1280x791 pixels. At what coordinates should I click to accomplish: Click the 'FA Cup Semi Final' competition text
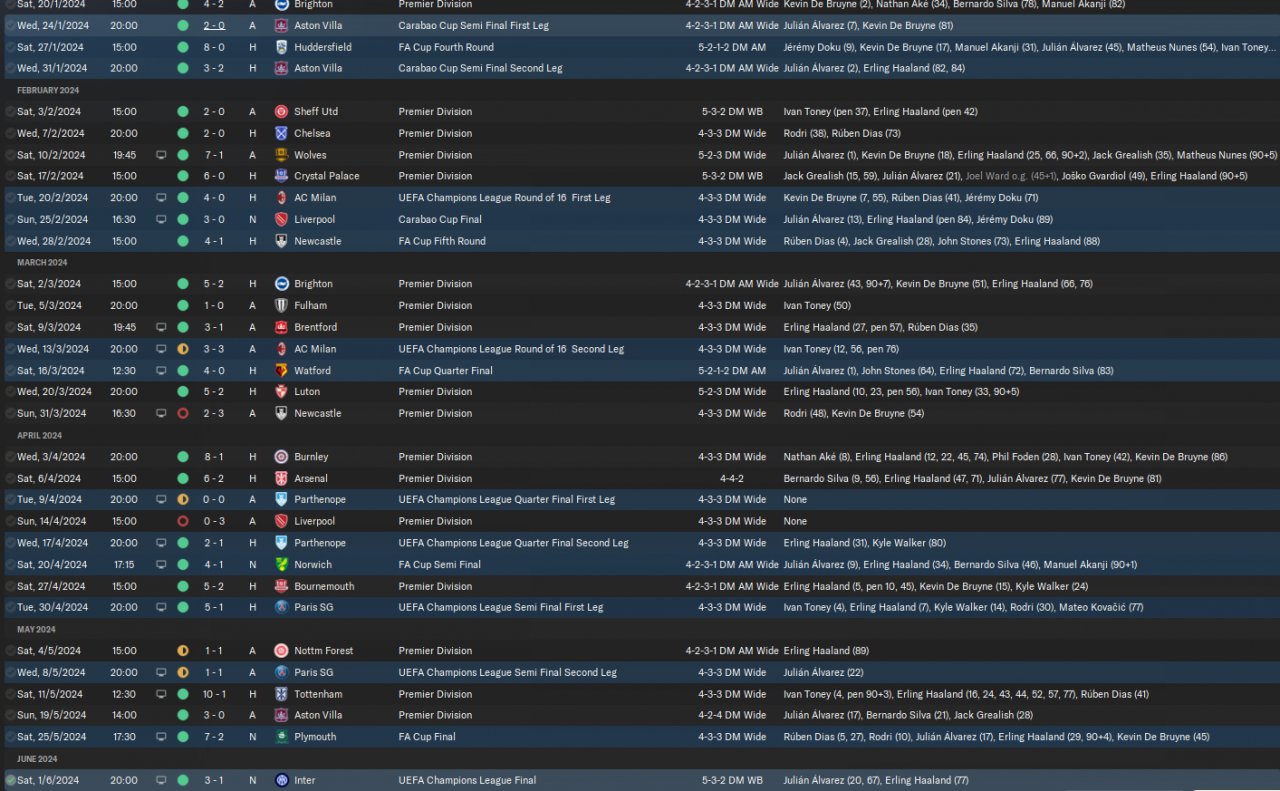[x=439, y=565]
